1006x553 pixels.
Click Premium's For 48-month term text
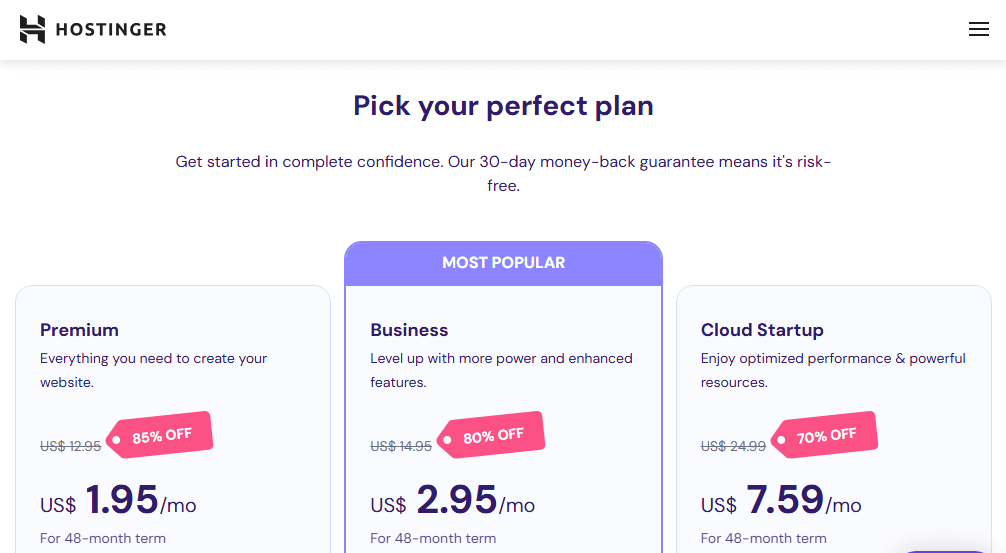tap(103, 538)
